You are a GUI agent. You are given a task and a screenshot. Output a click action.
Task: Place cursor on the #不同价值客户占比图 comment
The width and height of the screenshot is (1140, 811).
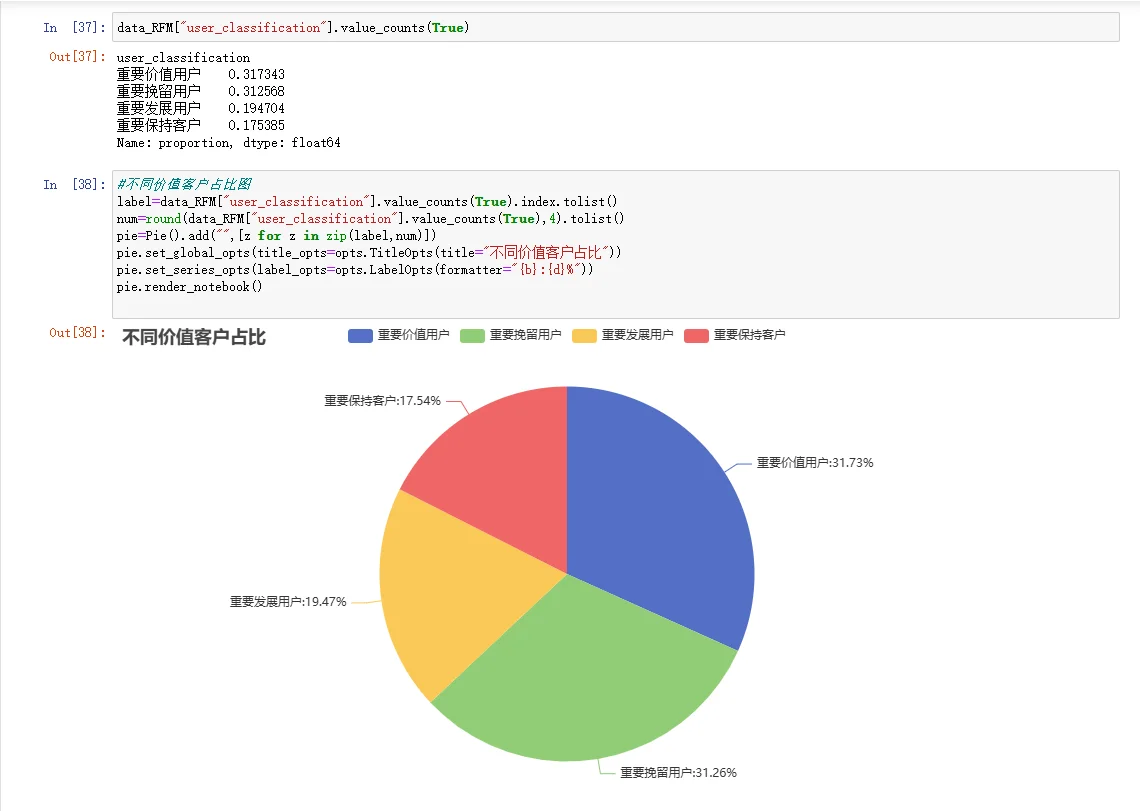(x=184, y=184)
